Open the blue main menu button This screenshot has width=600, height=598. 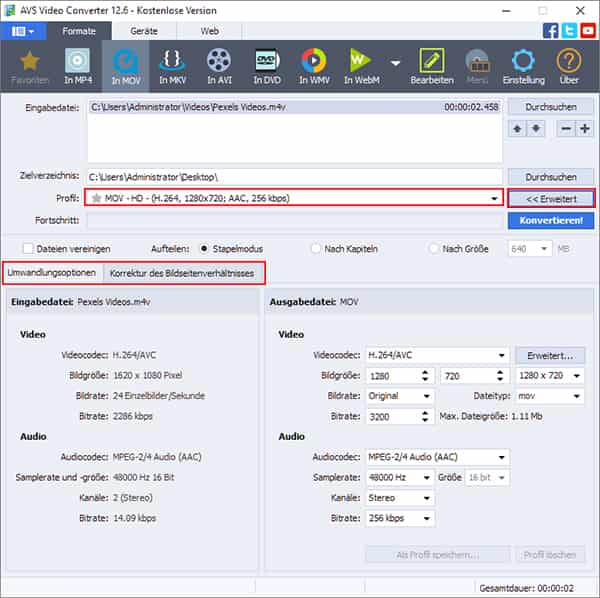(23, 31)
